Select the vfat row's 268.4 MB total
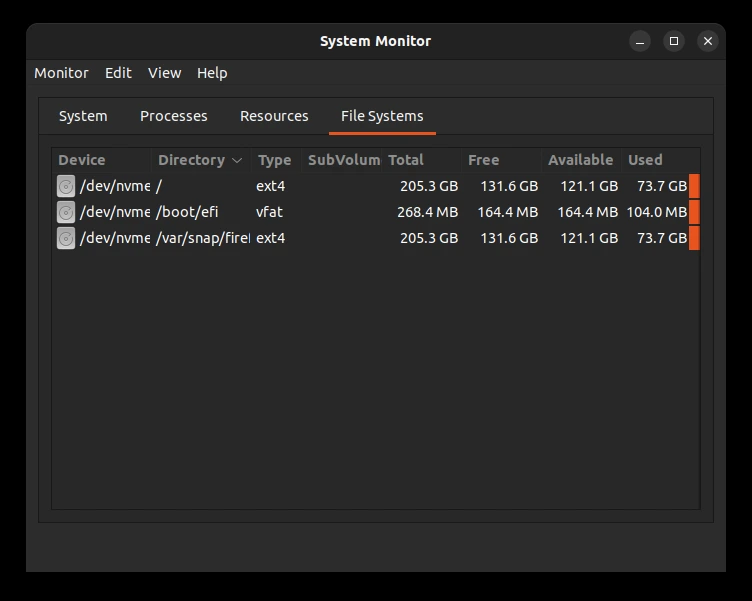The image size is (752, 601). point(427,212)
